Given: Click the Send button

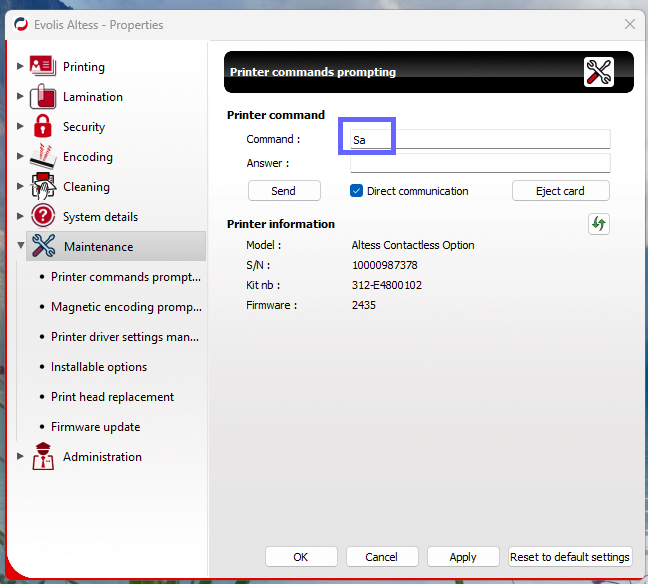Looking at the screenshot, I should tap(284, 191).
